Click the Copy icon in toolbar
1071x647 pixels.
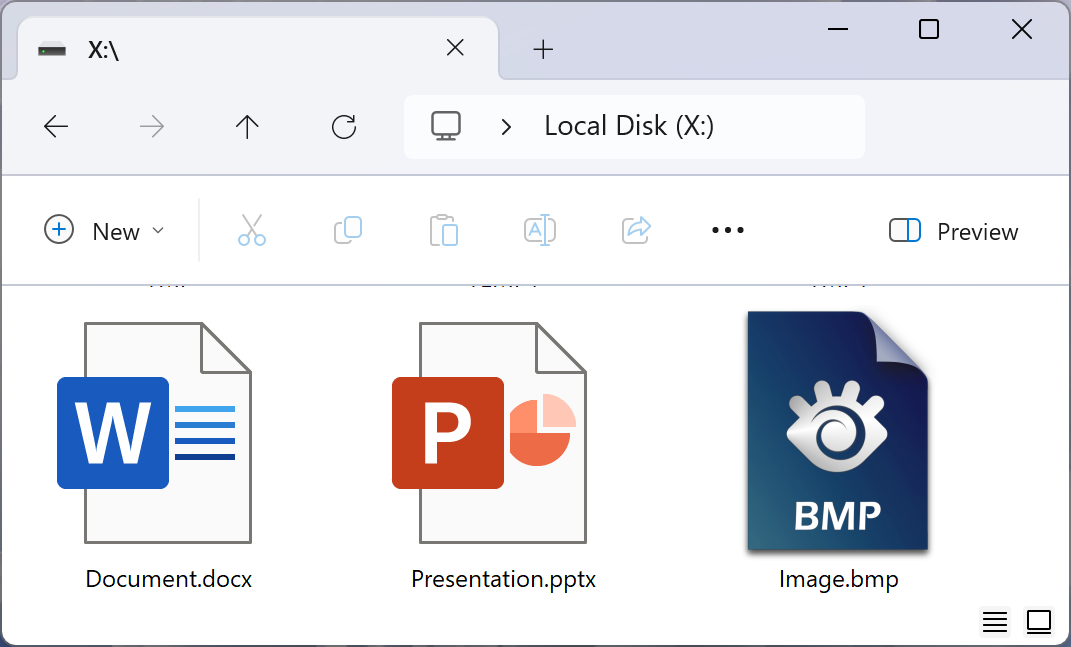[x=348, y=230]
